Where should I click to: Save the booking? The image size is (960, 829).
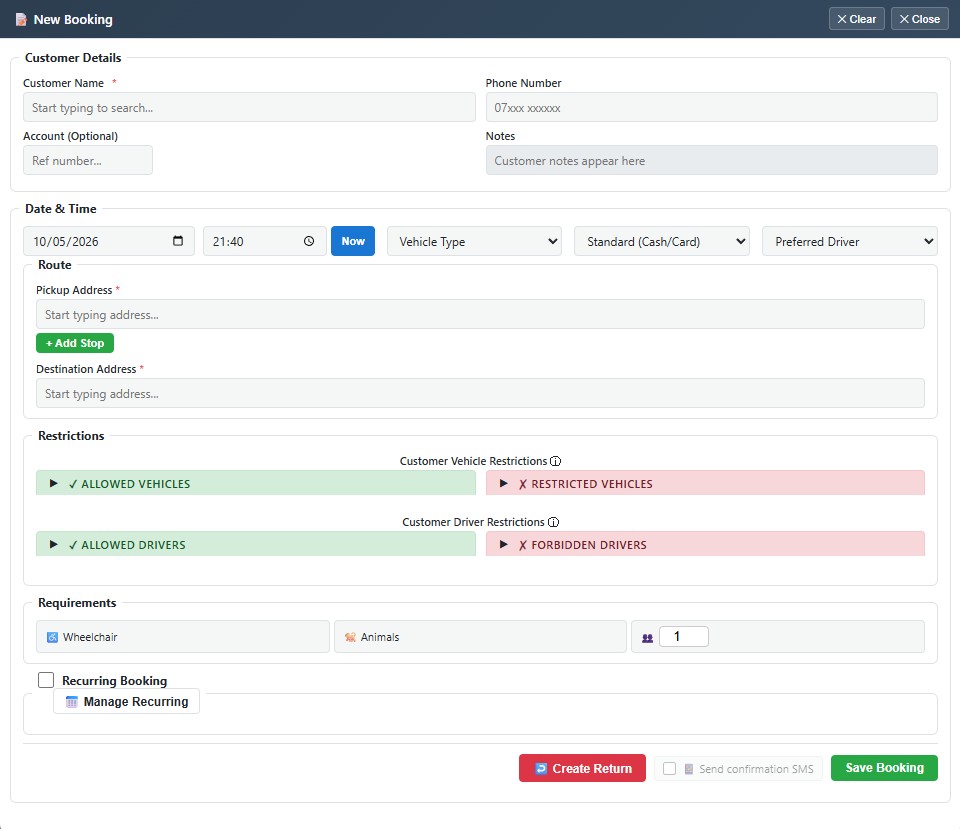click(884, 768)
